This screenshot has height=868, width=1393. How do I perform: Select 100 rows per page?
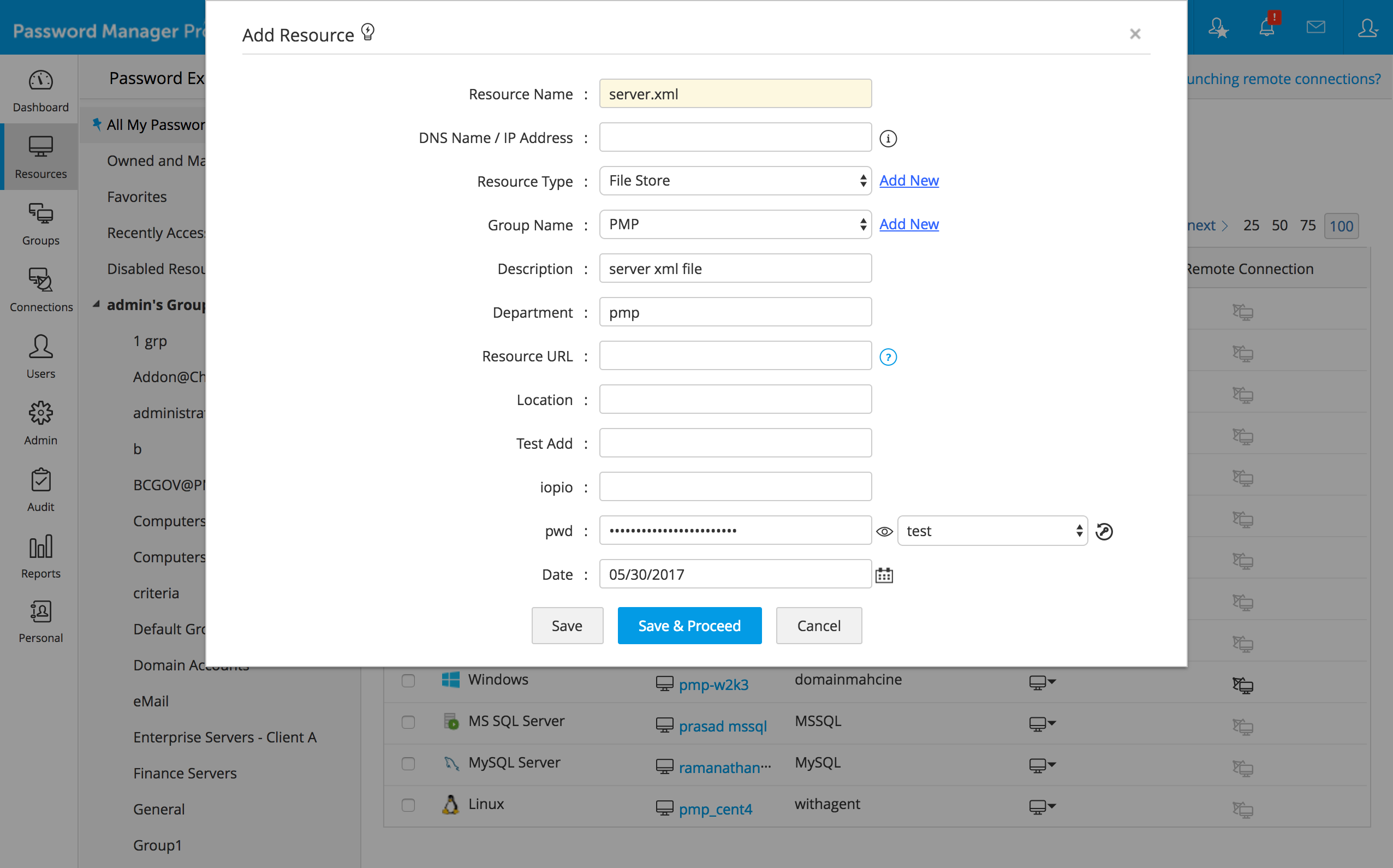click(x=1341, y=225)
